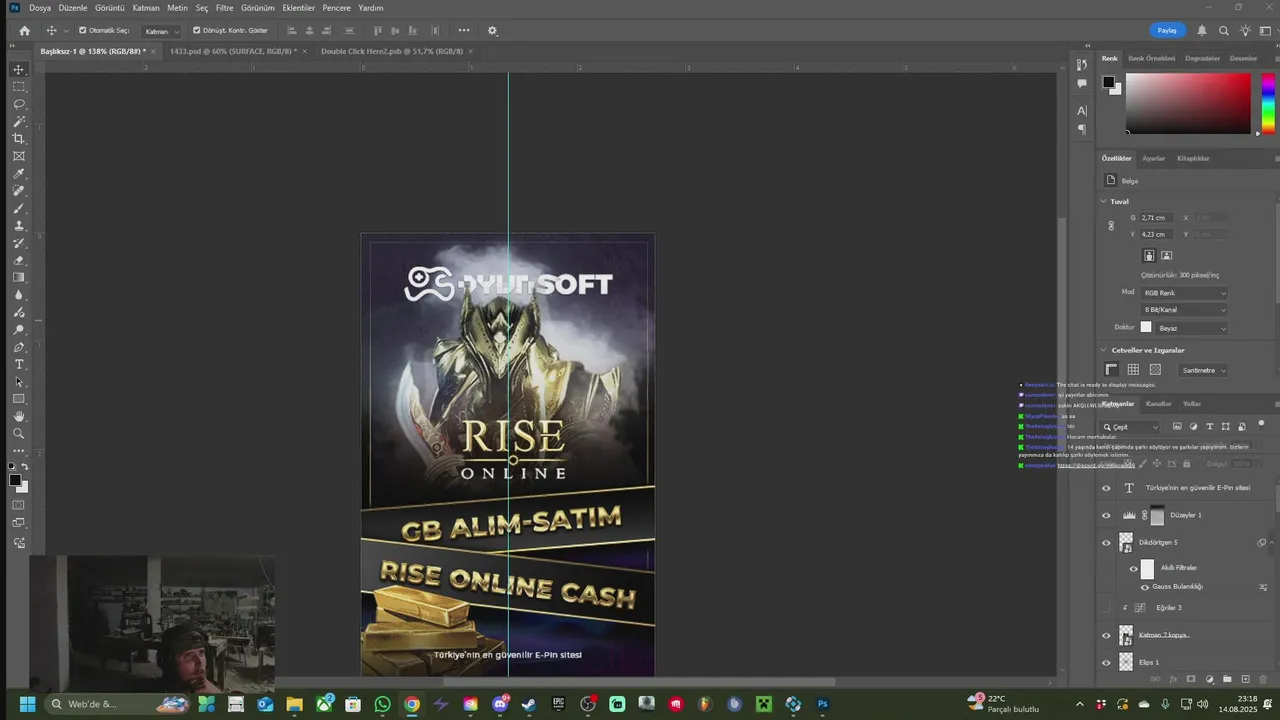Select the Gradient tool
Screen dimensions: 1280x720
(x=19, y=278)
